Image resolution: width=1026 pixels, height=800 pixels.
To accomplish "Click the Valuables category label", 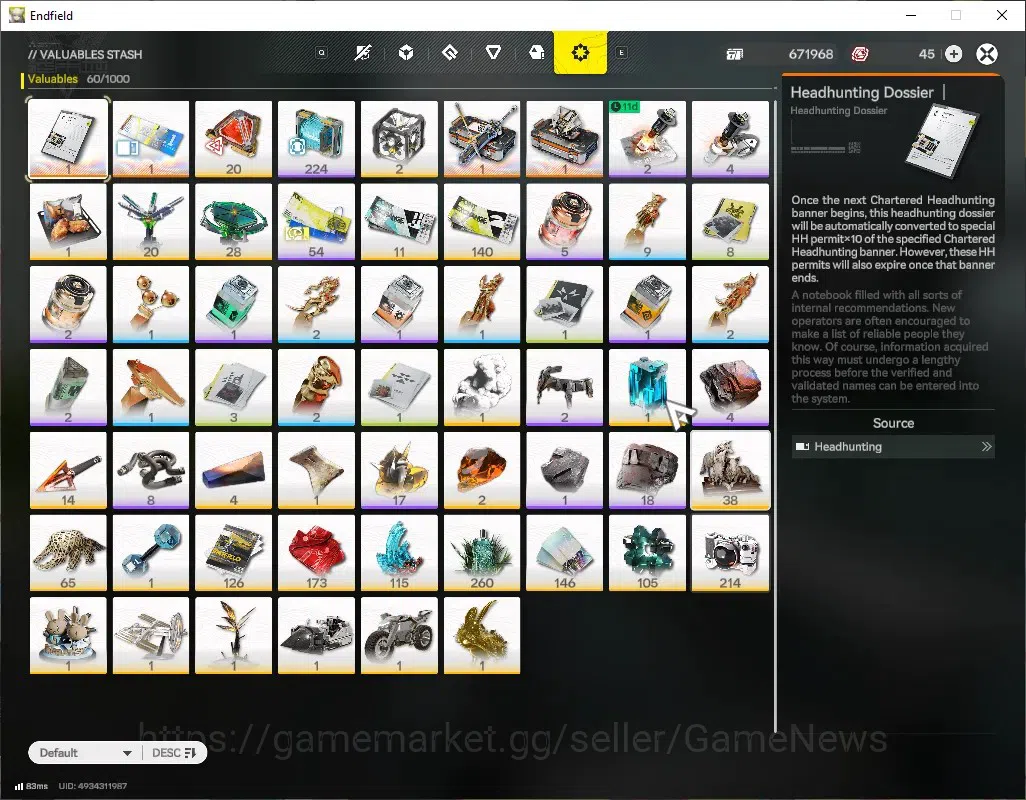I will [x=52, y=79].
